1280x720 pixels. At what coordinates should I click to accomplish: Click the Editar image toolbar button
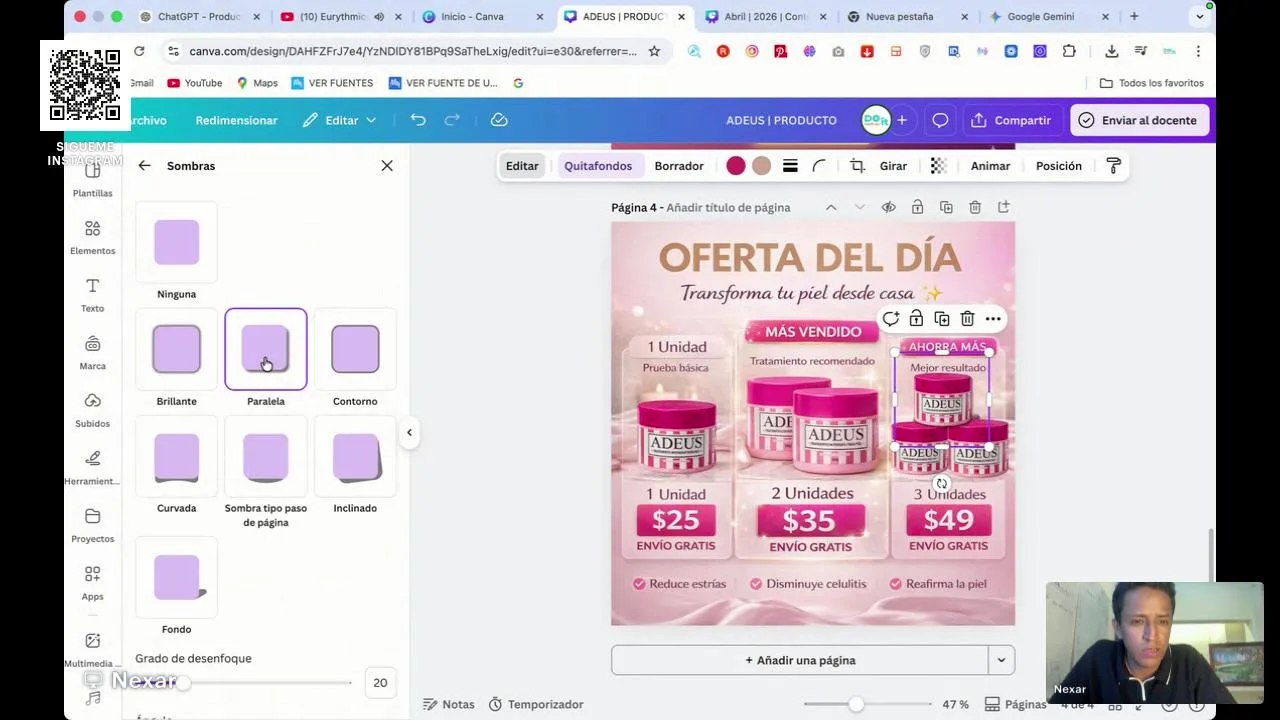coord(522,166)
